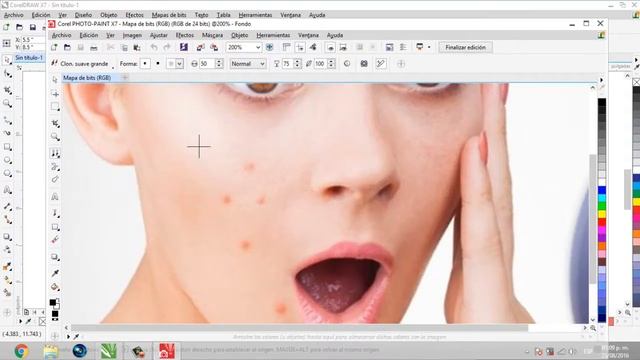Open Imagen menu in Photo-Paint

tap(132, 36)
